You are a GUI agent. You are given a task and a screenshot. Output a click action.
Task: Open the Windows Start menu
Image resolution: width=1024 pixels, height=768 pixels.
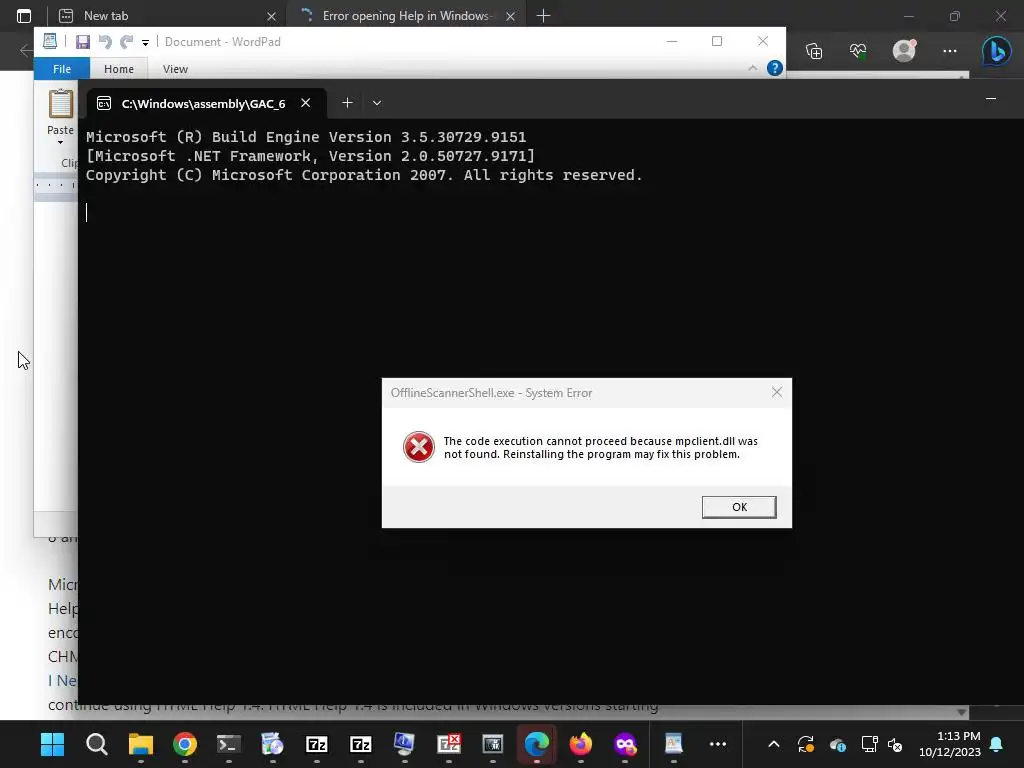[x=52, y=744]
